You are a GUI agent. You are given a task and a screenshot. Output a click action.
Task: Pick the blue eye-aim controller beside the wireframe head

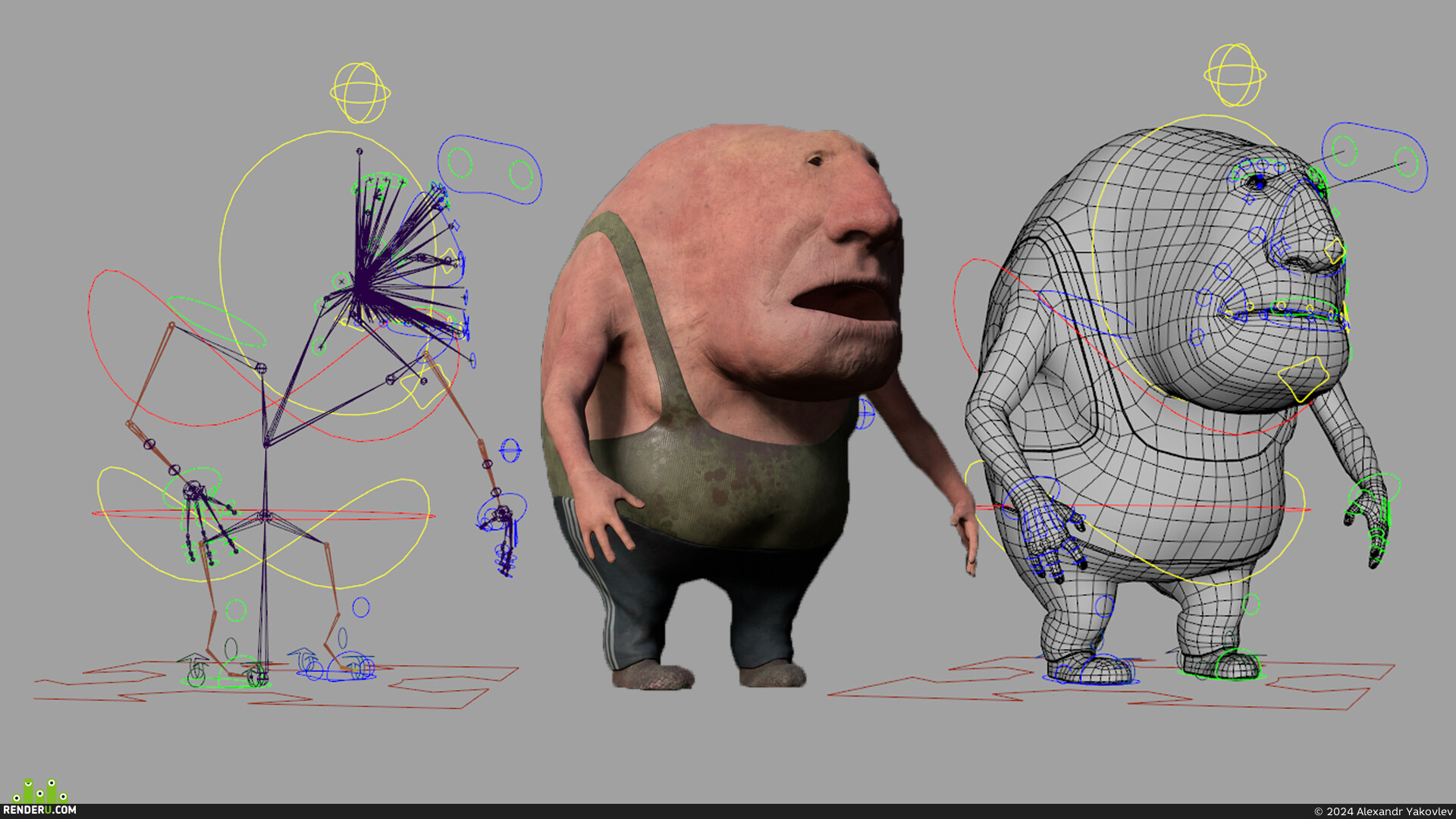(x=1375, y=157)
